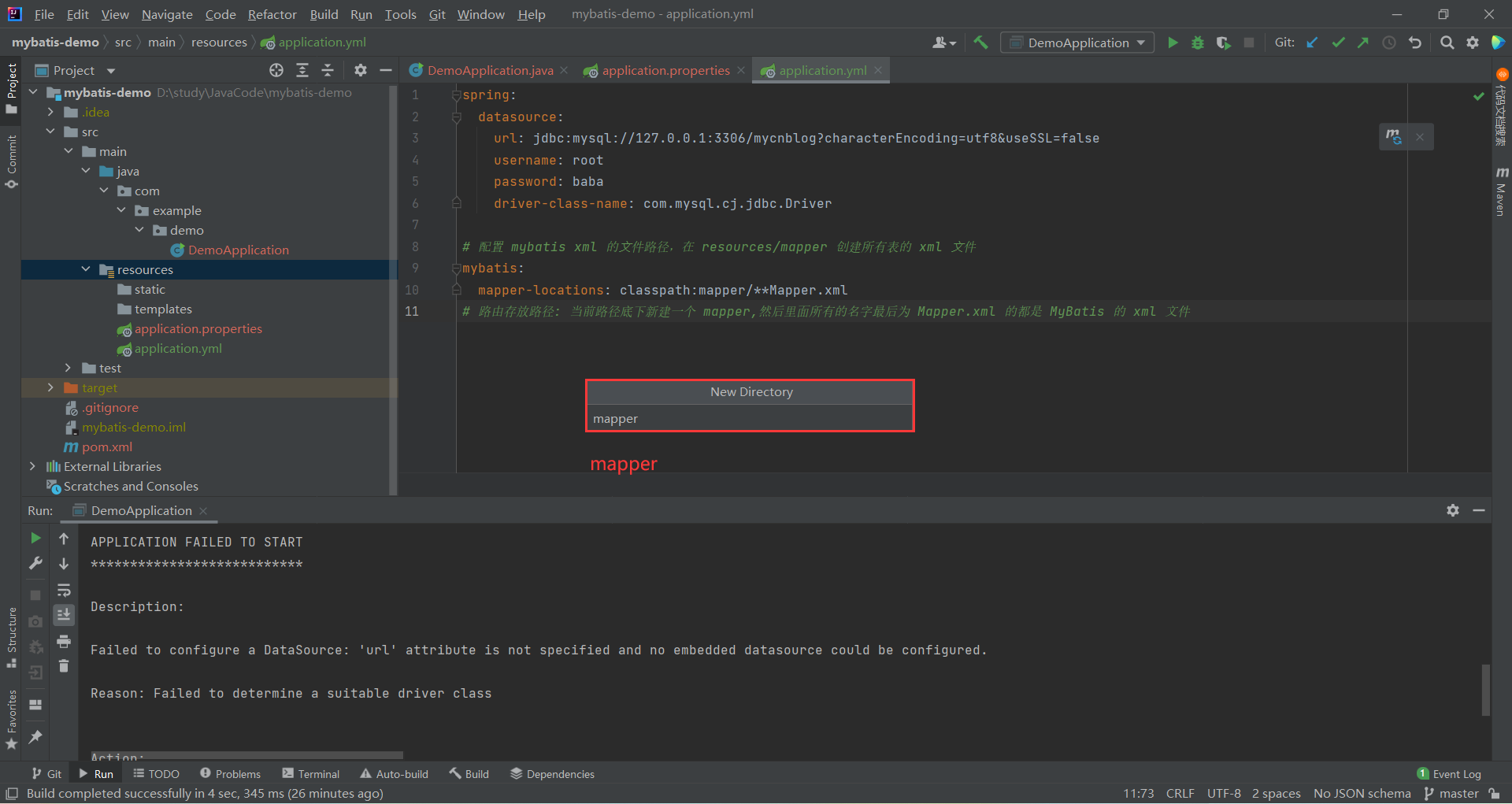Commit changes with the Git checkmark

pyautogui.click(x=1338, y=43)
